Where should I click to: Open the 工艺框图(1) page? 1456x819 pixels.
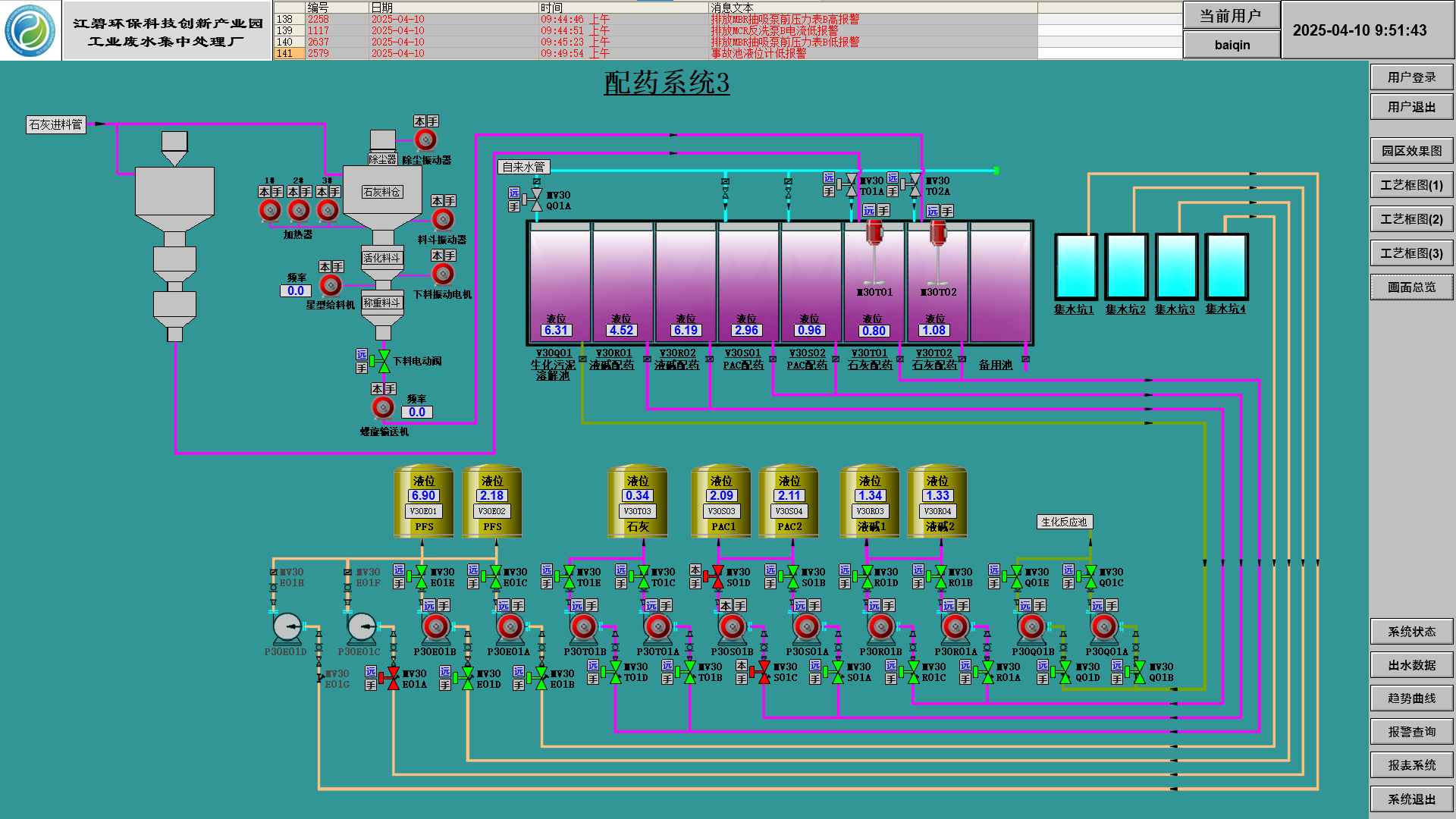pyautogui.click(x=1410, y=185)
